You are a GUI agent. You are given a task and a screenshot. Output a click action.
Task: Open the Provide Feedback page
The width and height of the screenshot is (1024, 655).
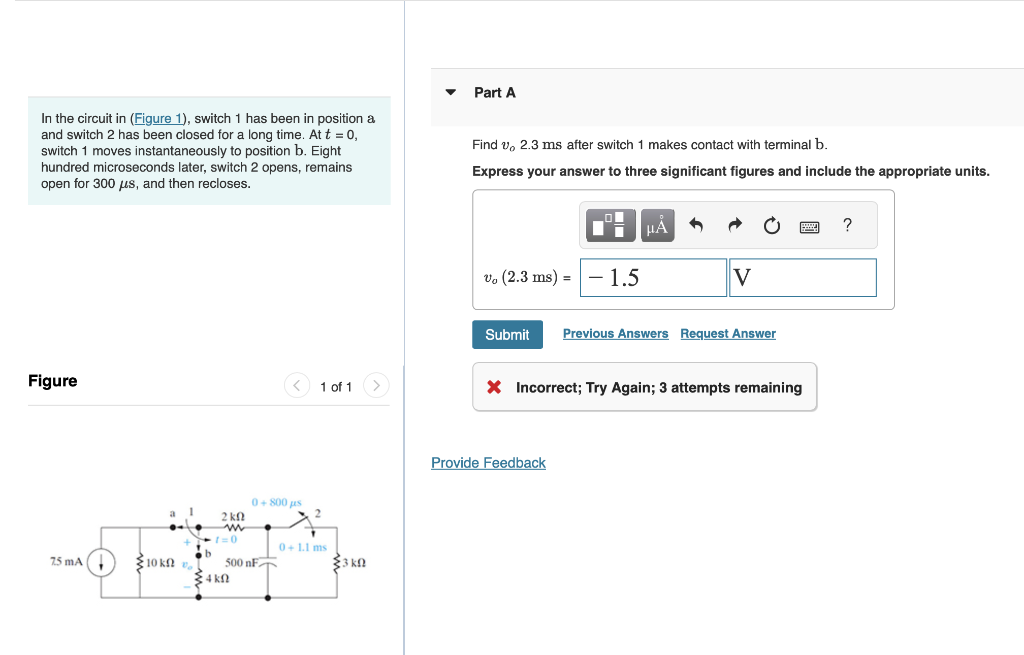pyautogui.click(x=488, y=462)
